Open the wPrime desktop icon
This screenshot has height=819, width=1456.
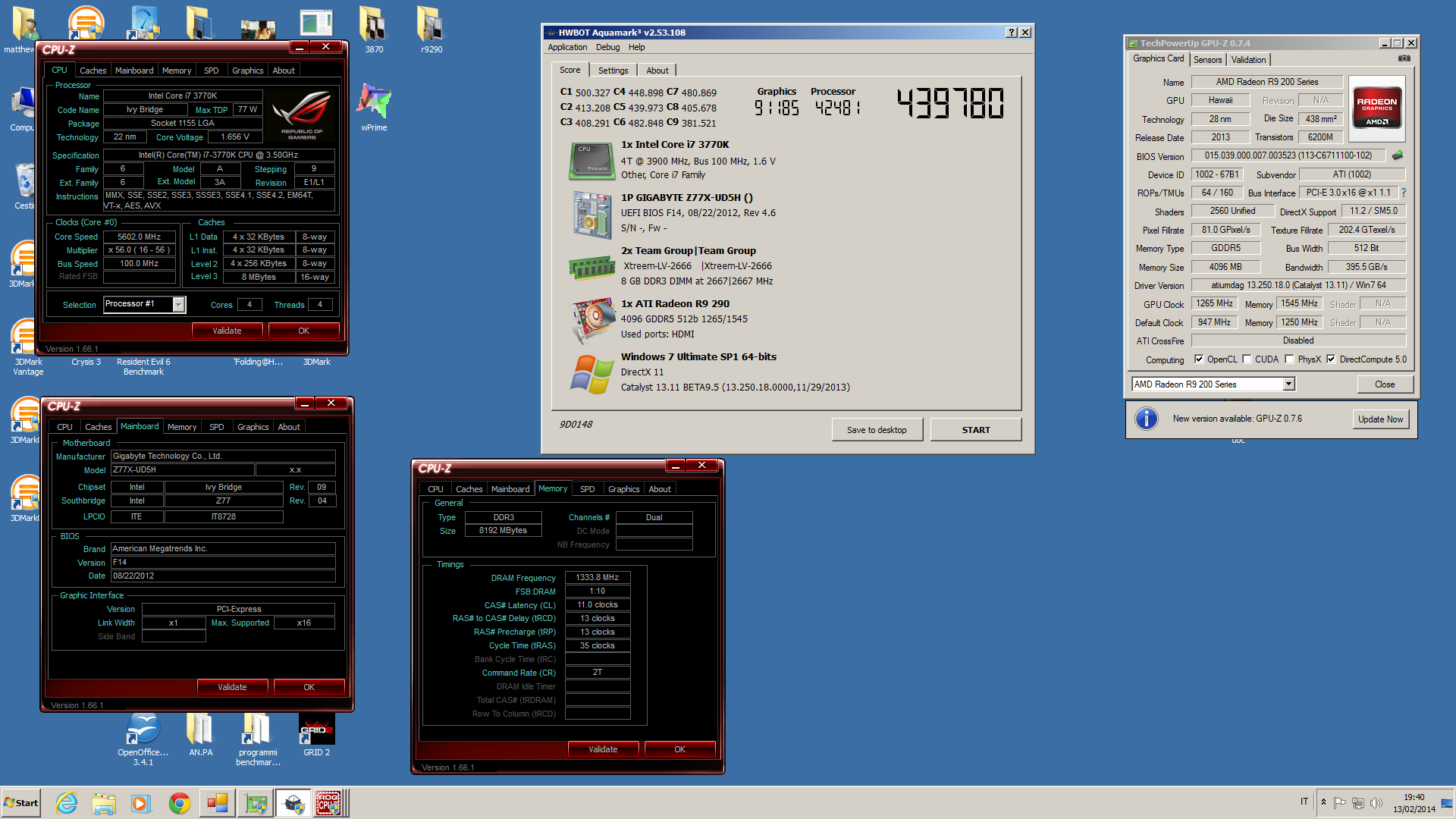click(x=374, y=108)
